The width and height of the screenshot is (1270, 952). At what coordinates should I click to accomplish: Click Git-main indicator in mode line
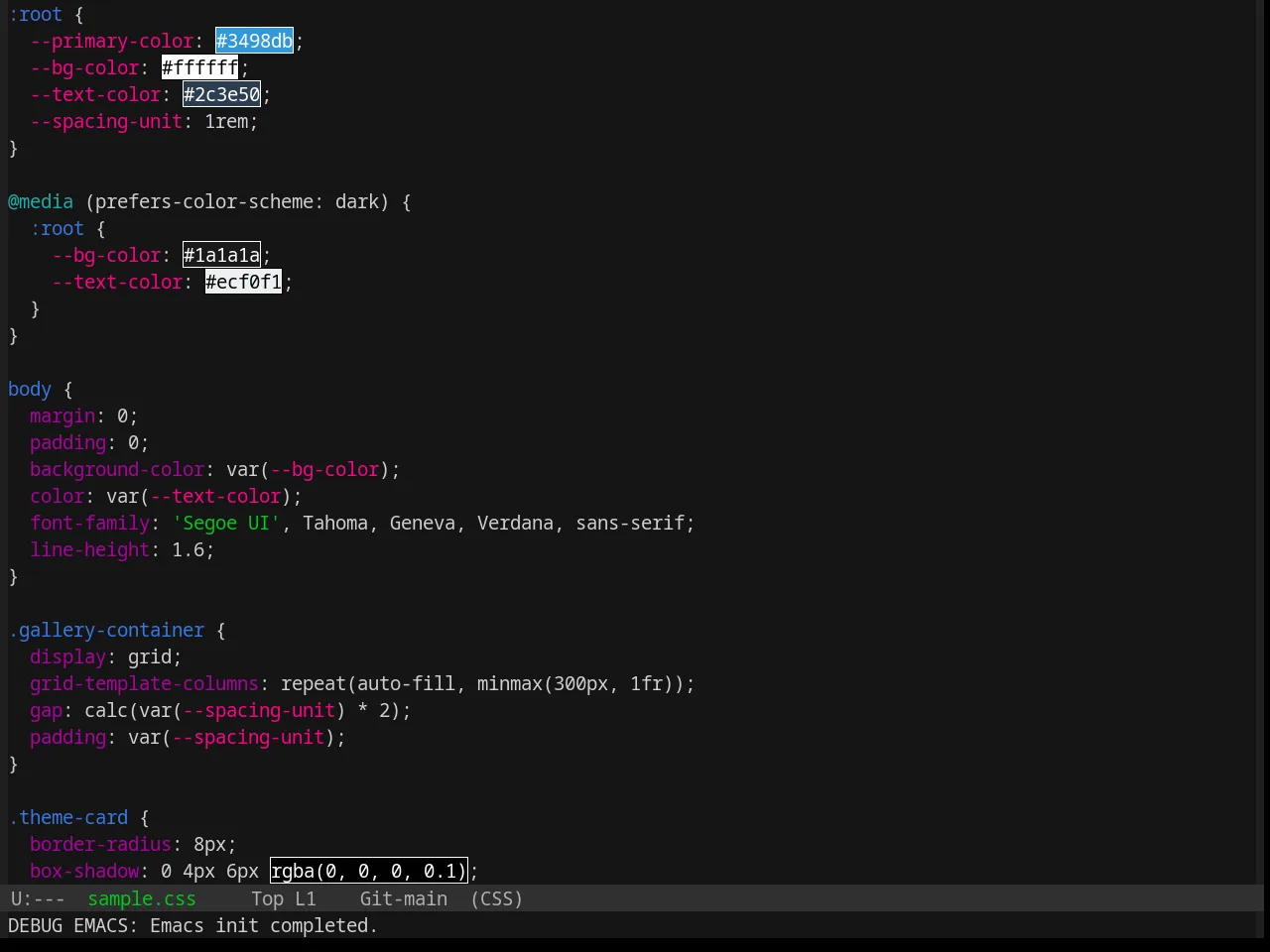tap(404, 898)
